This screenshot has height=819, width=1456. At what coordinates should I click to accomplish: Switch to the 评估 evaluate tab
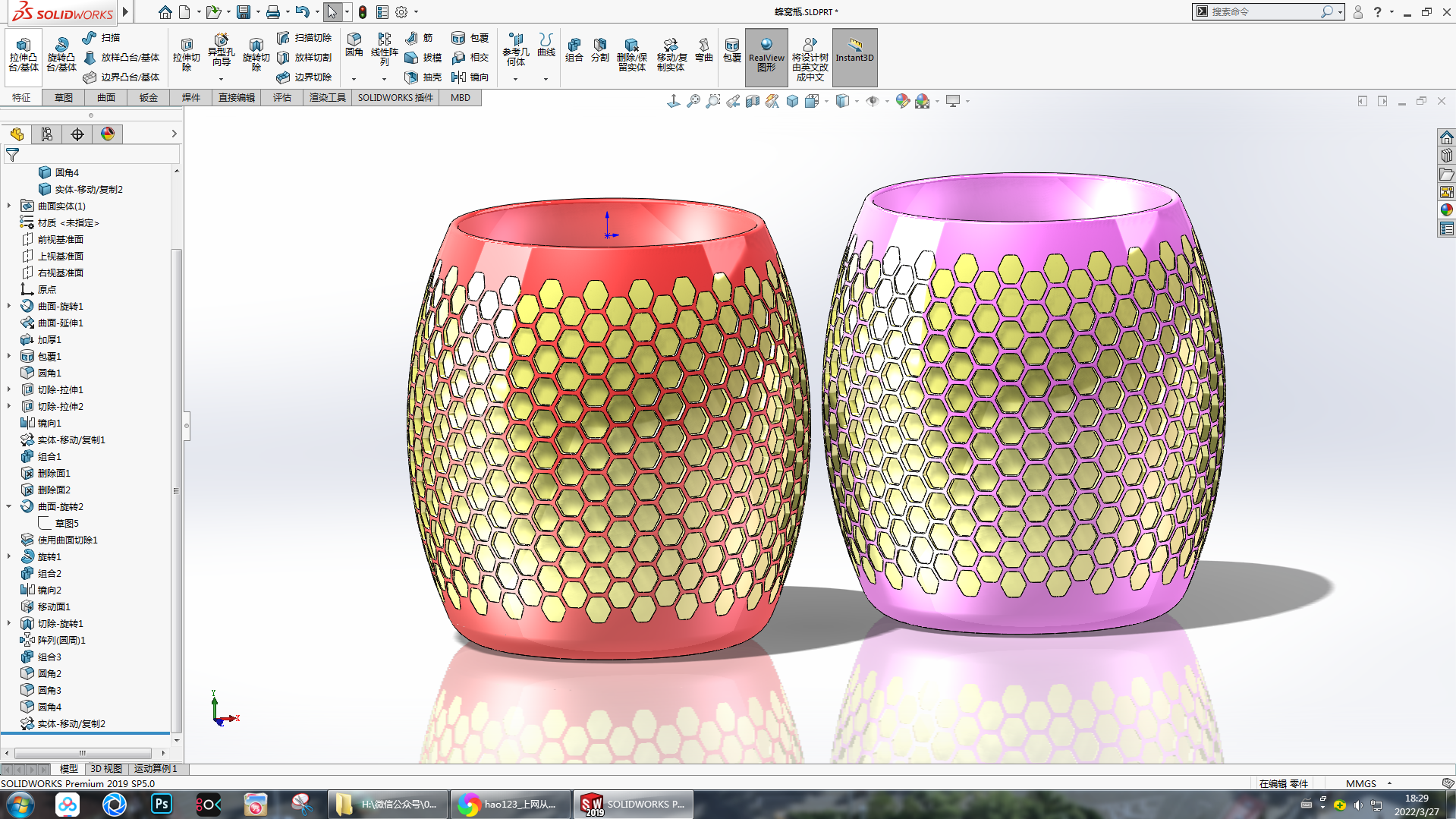pos(282,98)
